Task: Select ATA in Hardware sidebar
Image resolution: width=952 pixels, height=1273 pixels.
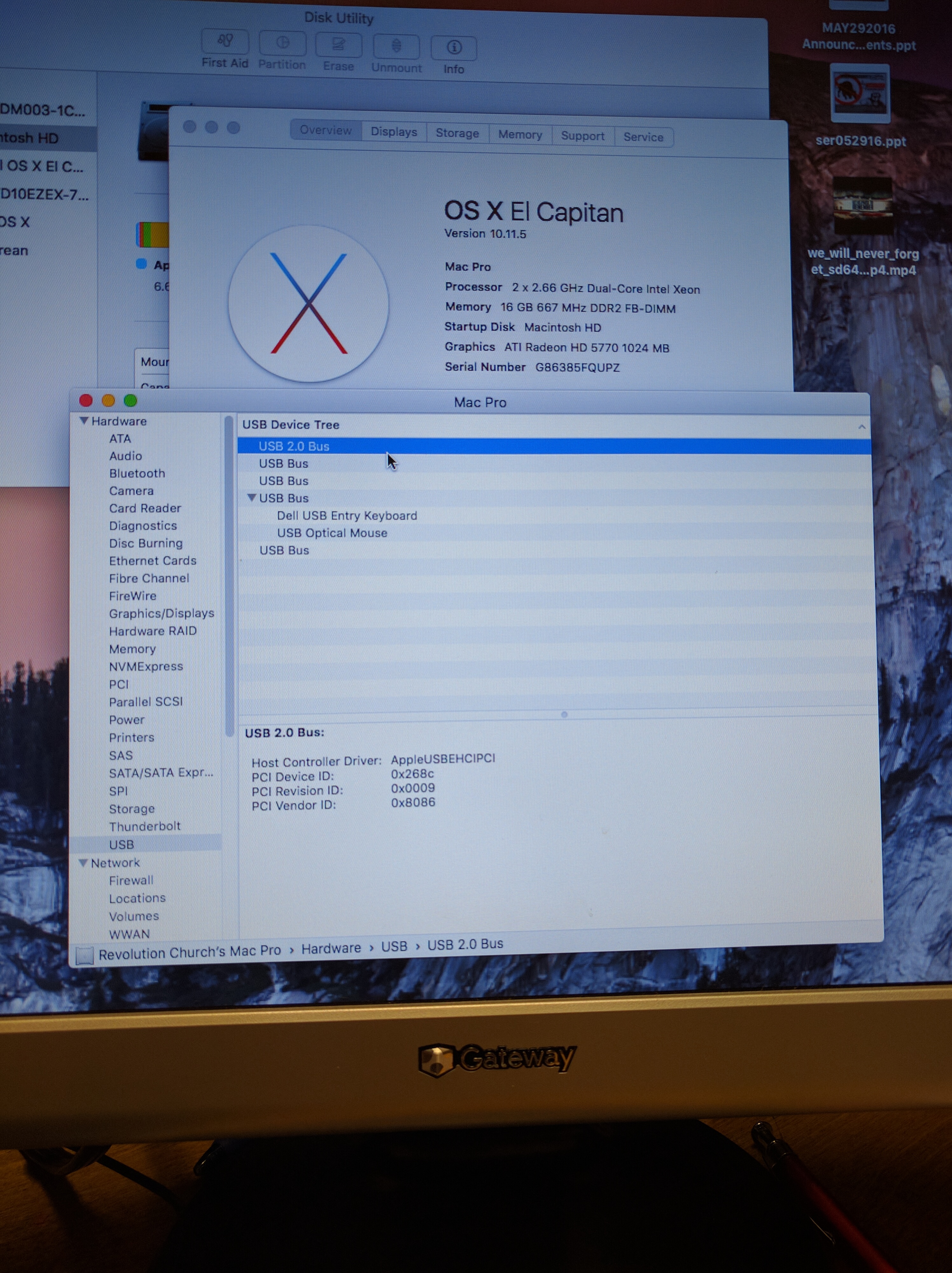Action: pos(120,439)
